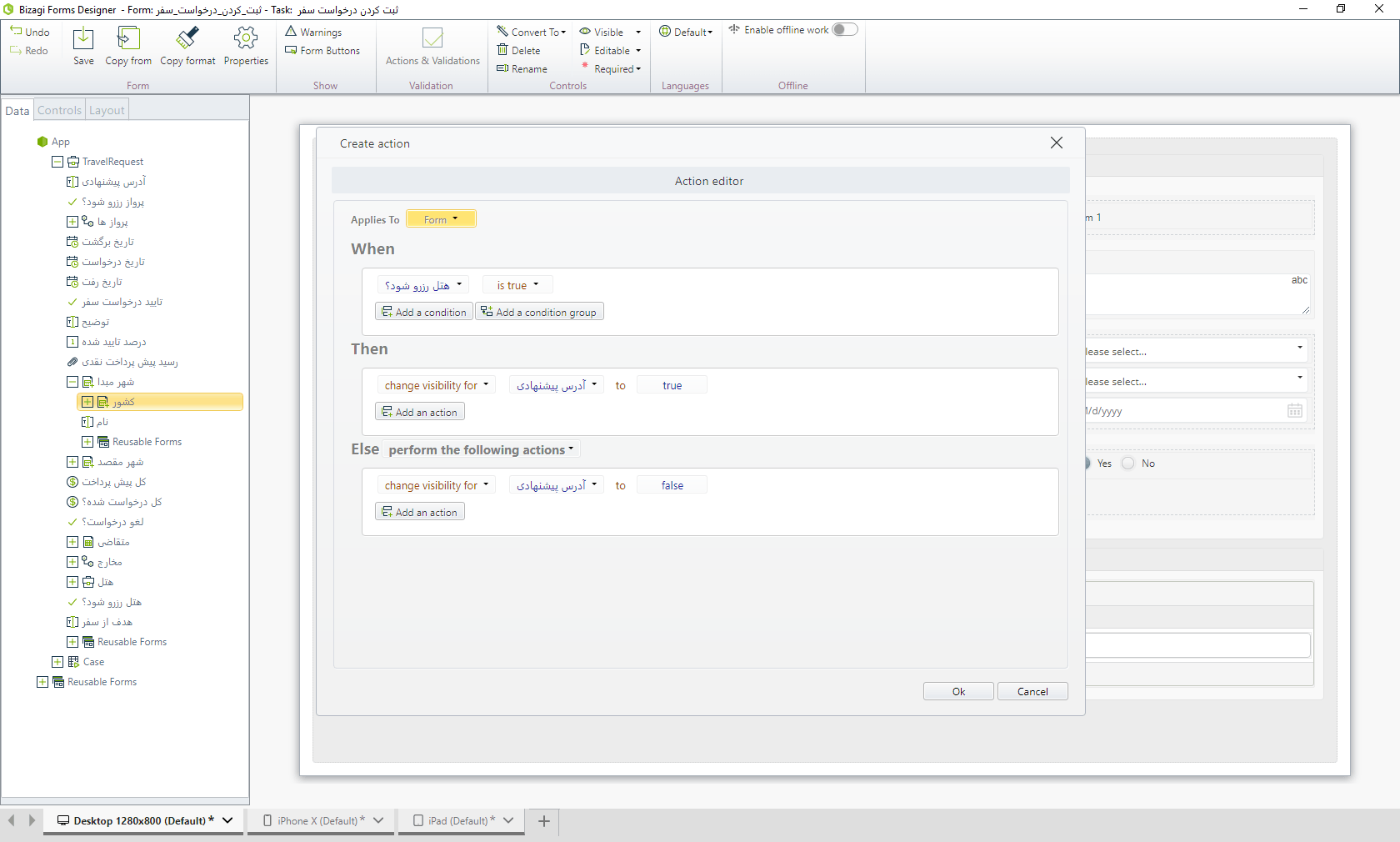Click the Case entity icon
The width and height of the screenshot is (1400, 842).
(x=73, y=662)
